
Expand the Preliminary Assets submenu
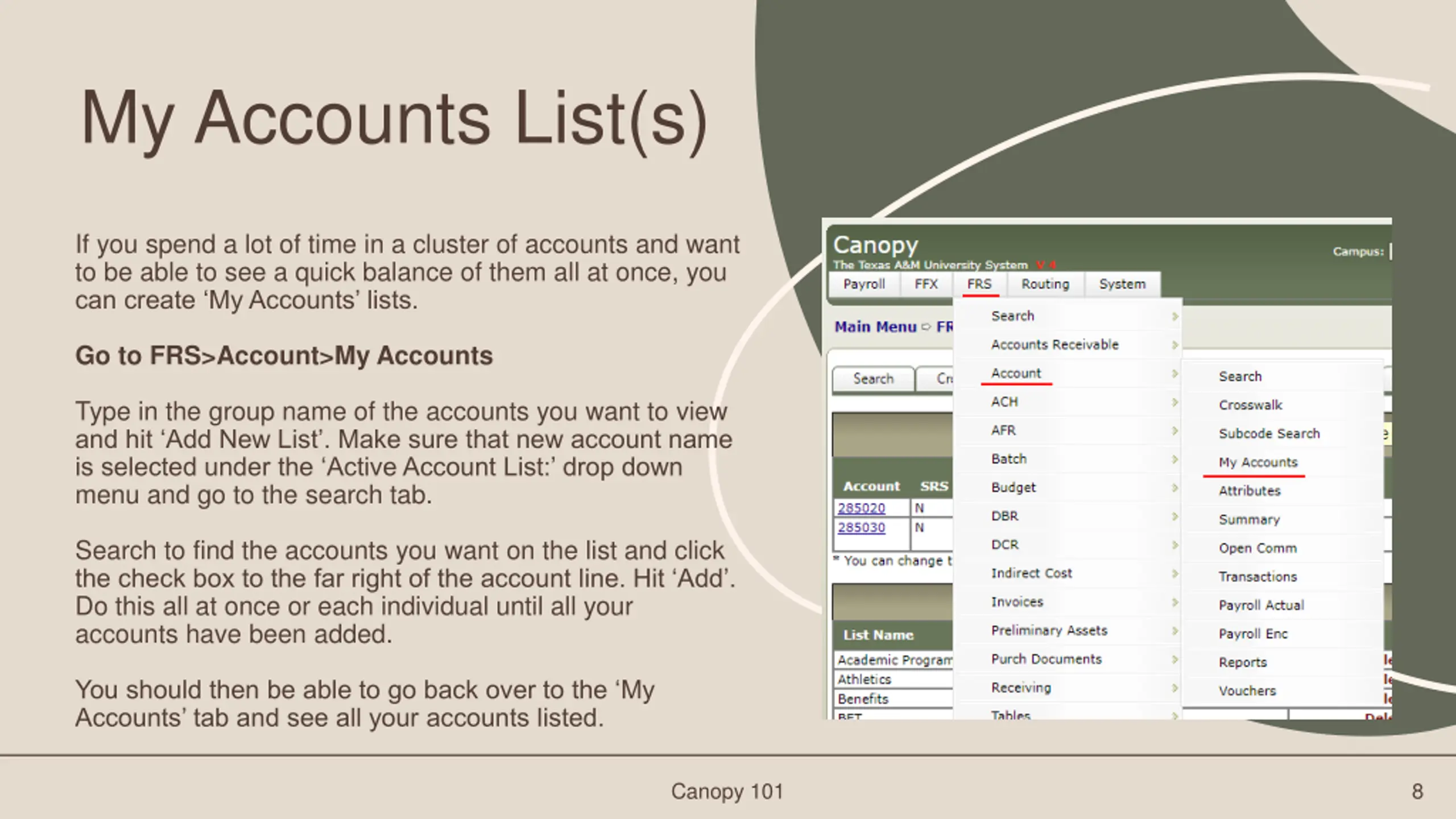pos(1068,630)
